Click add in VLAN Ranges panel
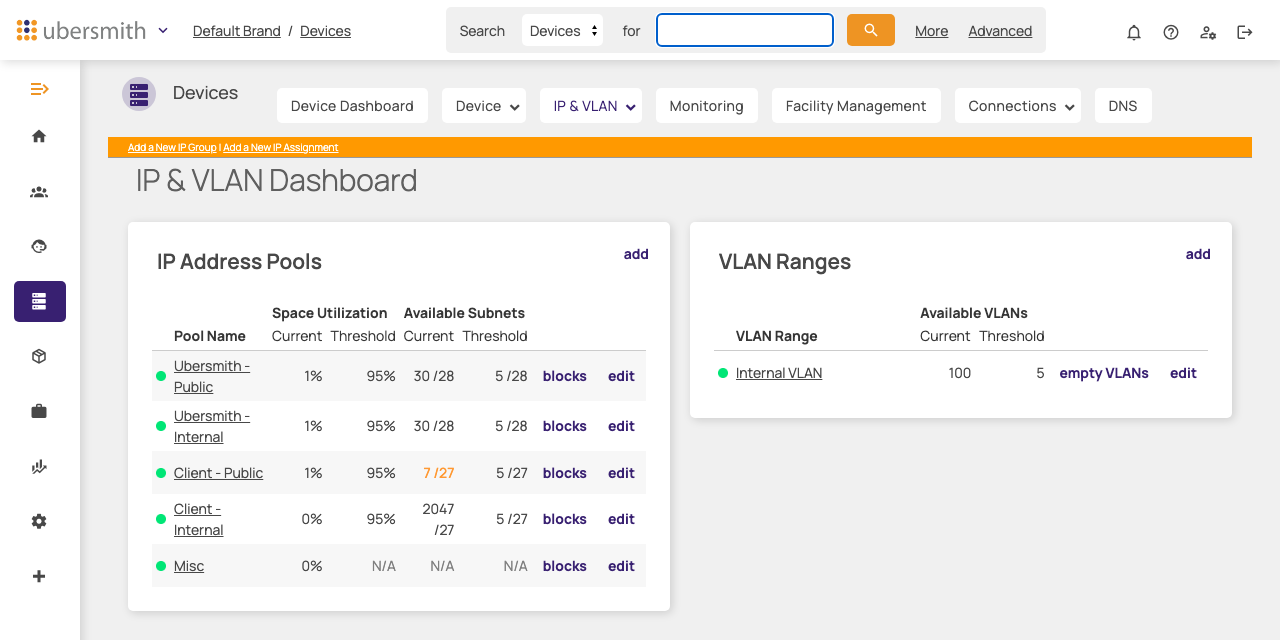Image resolution: width=1280 pixels, height=640 pixels. tap(1198, 254)
